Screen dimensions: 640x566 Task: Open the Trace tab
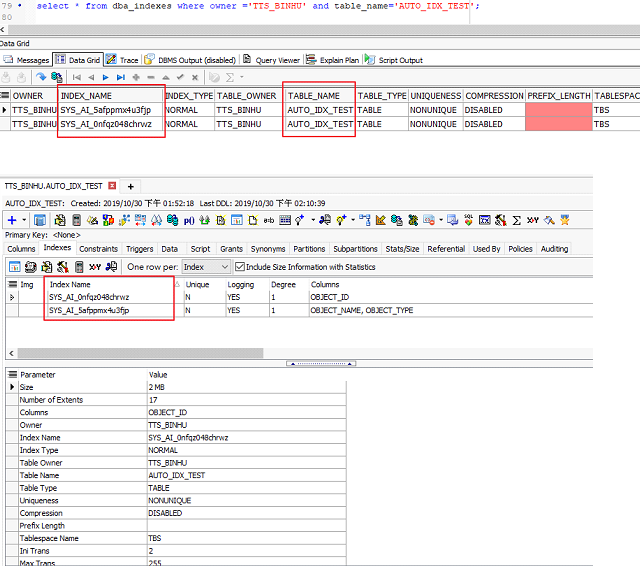(x=122, y=60)
